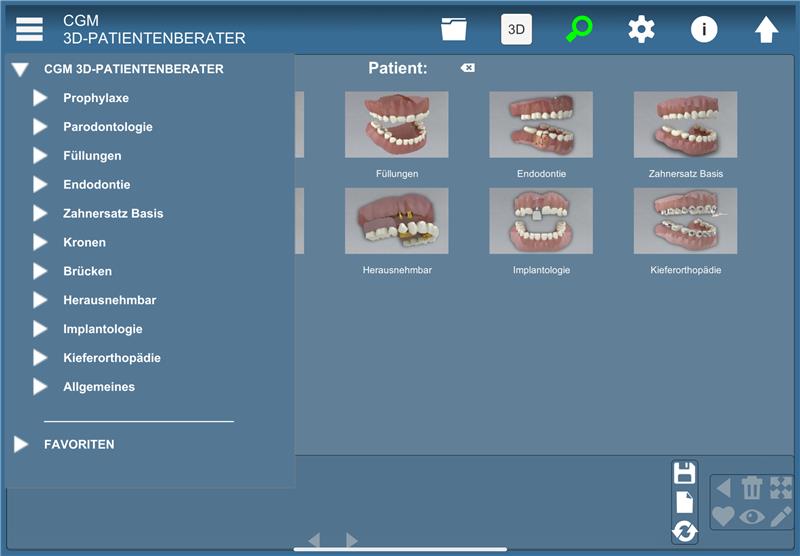
Task: Expand the Prophylaxe tree arrow
Action: (x=40, y=98)
